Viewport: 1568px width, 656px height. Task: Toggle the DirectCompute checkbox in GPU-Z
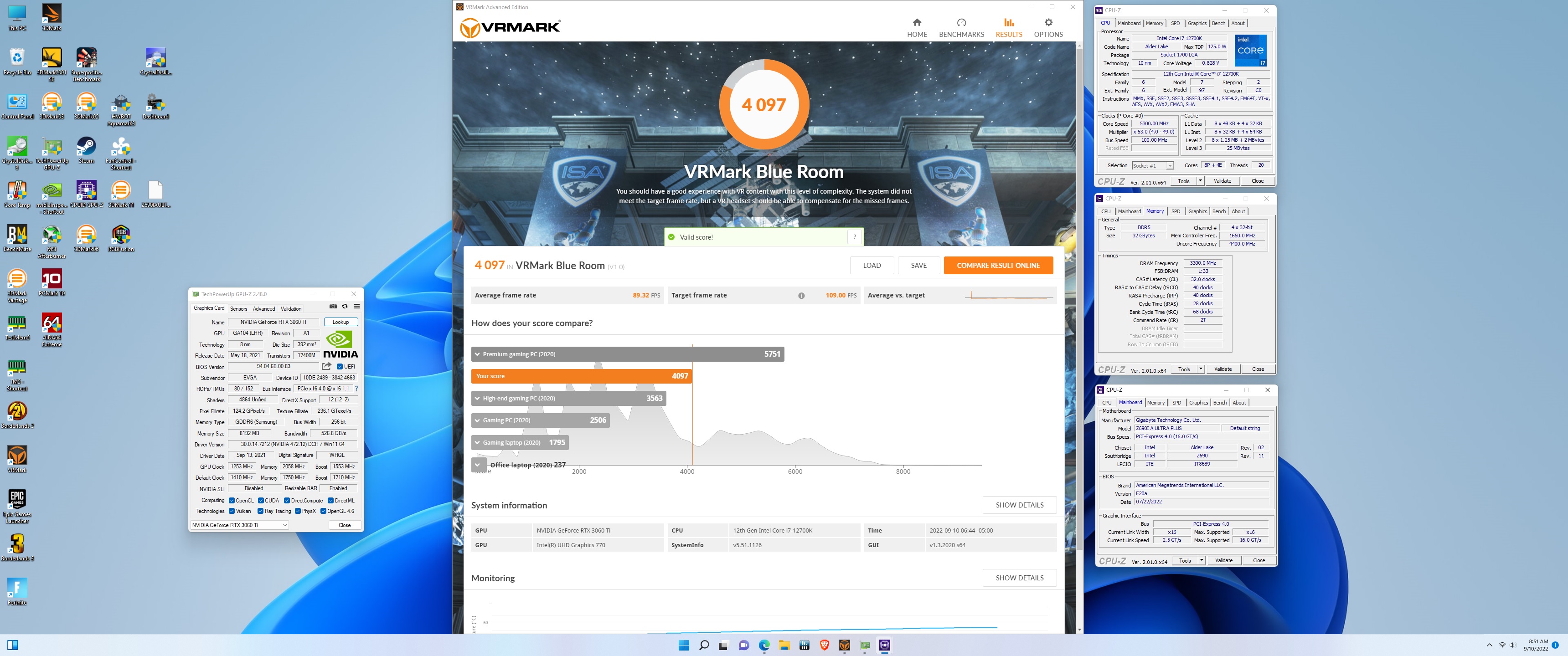(287, 500)
